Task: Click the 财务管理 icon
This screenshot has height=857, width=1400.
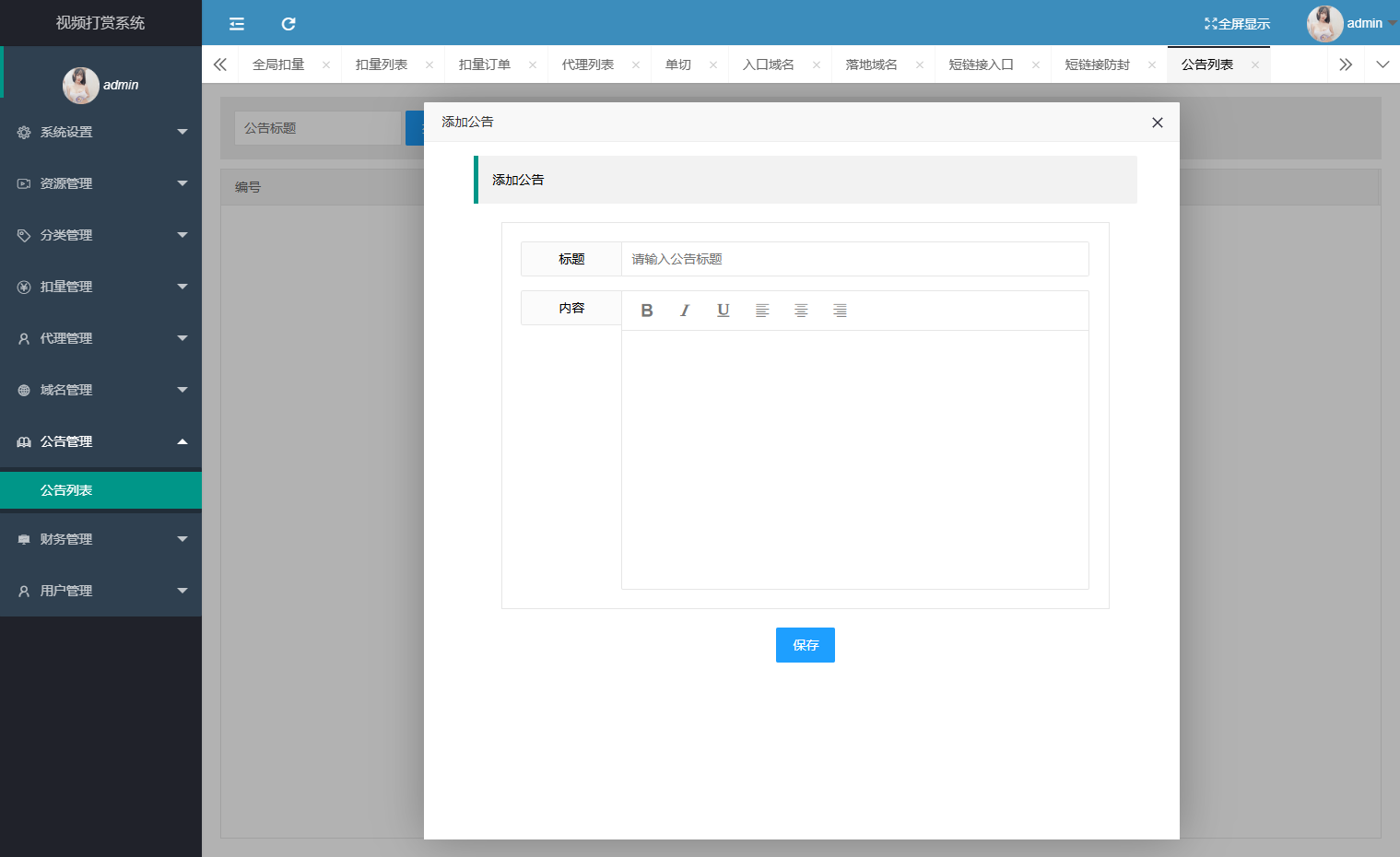Action: click(x=24, y=540)
